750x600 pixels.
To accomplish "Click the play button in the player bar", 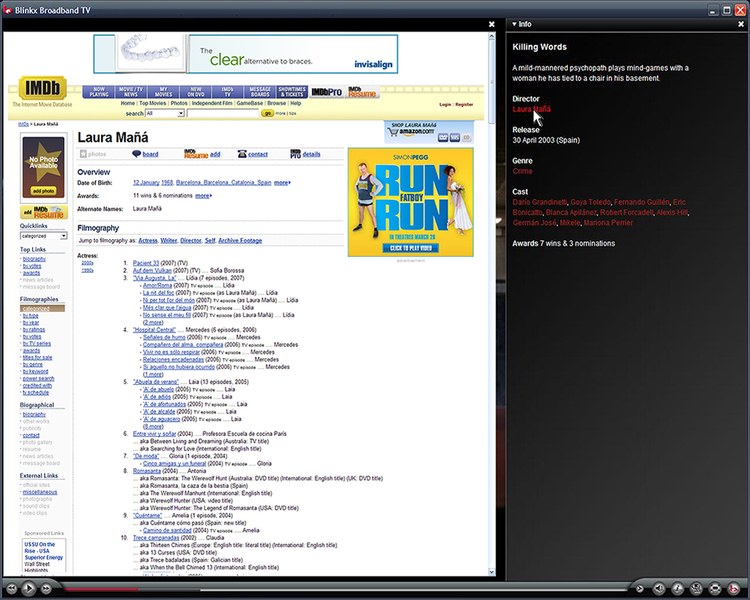I will pyautogui.click(x=28, y=588).
